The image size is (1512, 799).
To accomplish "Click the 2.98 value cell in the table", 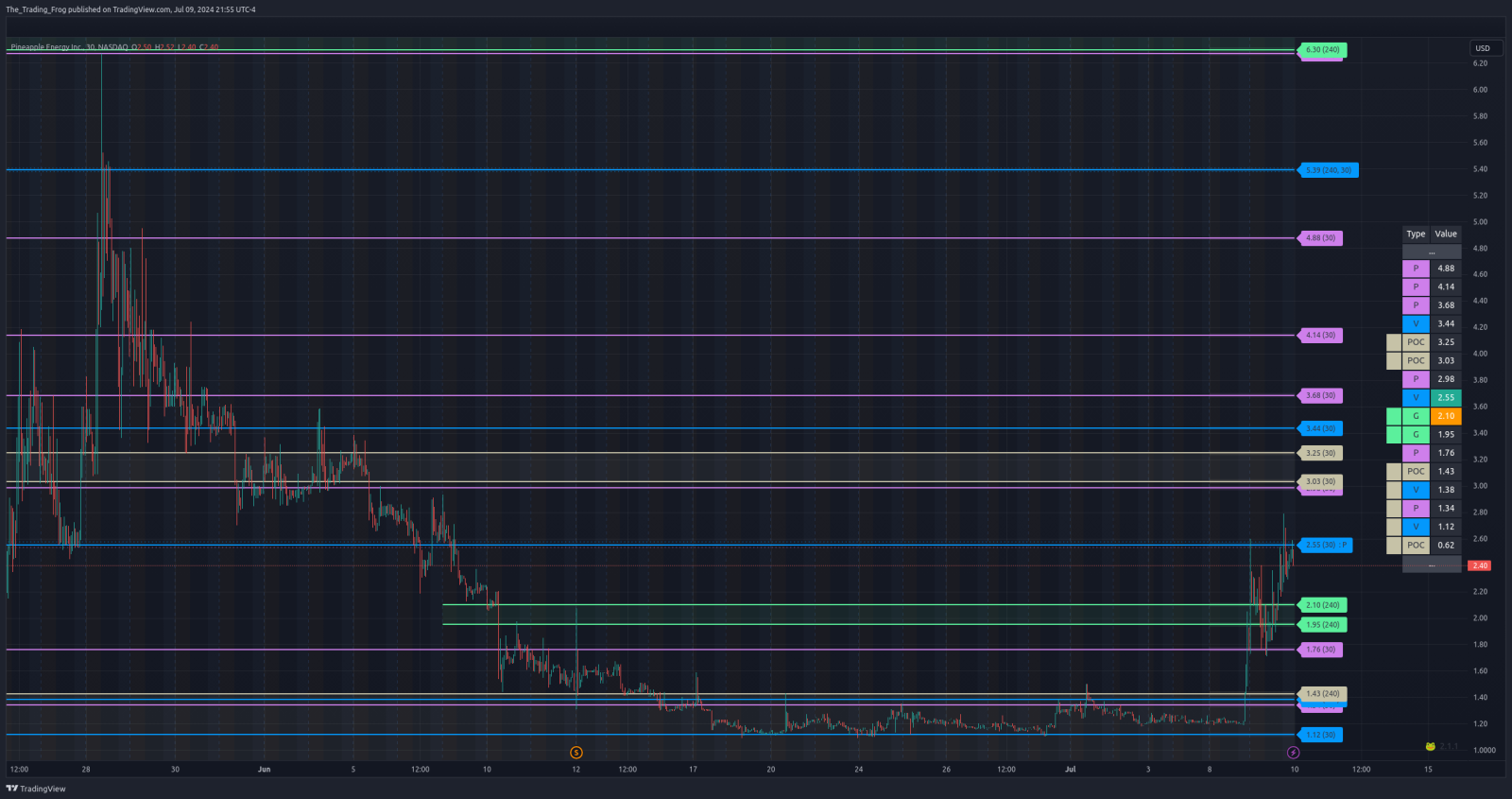I will click(1446, 379).
